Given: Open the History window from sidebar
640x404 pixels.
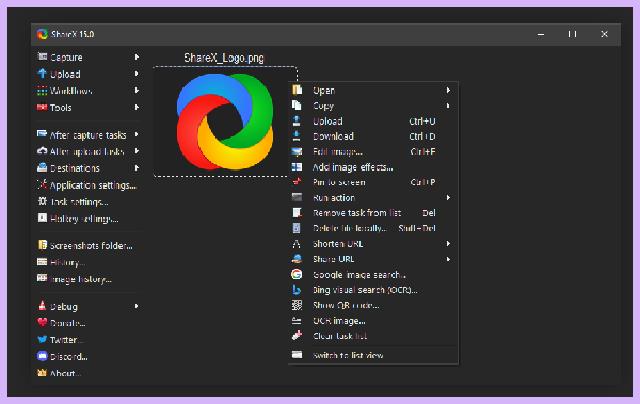Looking at the screenshot, I should (x=67, y=262).
